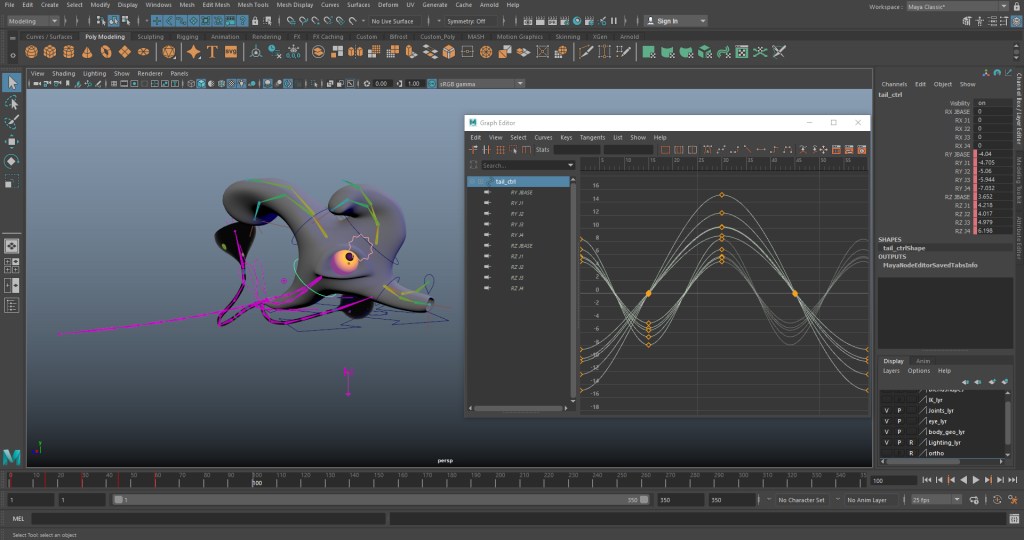The width and height of the screenshot is (1024, 540).
Task: Expand the sRGB gamma view transform dropdown
Action: coord(475,84)
